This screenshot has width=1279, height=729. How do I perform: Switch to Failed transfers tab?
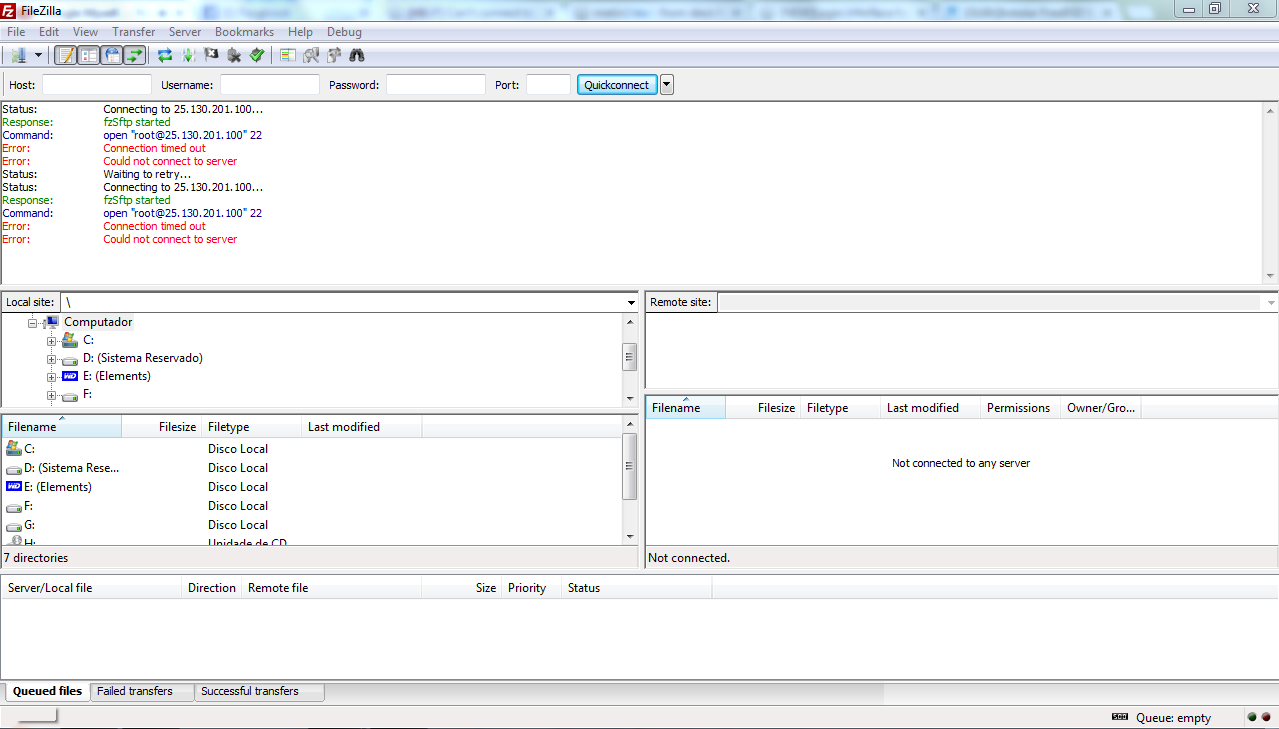142,691
